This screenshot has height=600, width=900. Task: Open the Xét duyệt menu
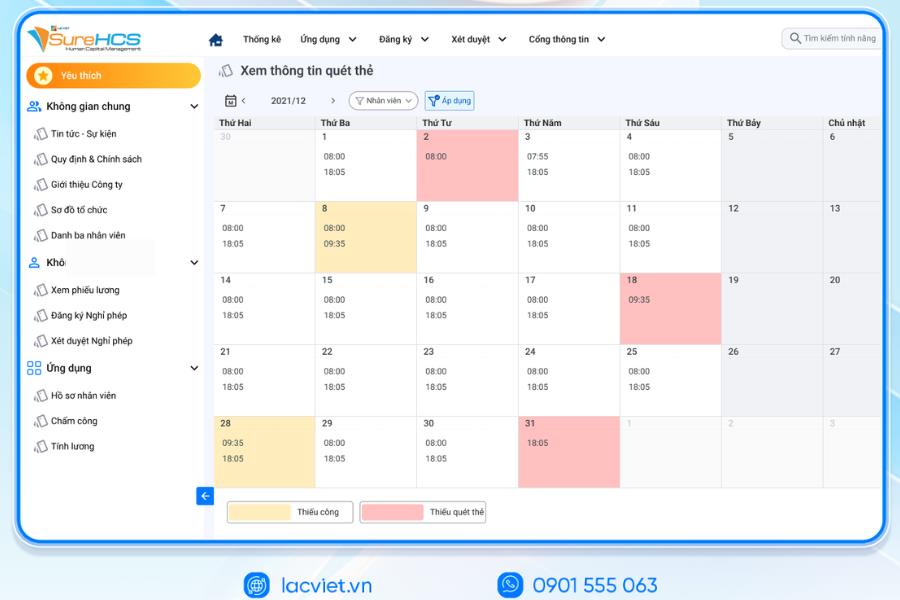(x=478, y=39)
